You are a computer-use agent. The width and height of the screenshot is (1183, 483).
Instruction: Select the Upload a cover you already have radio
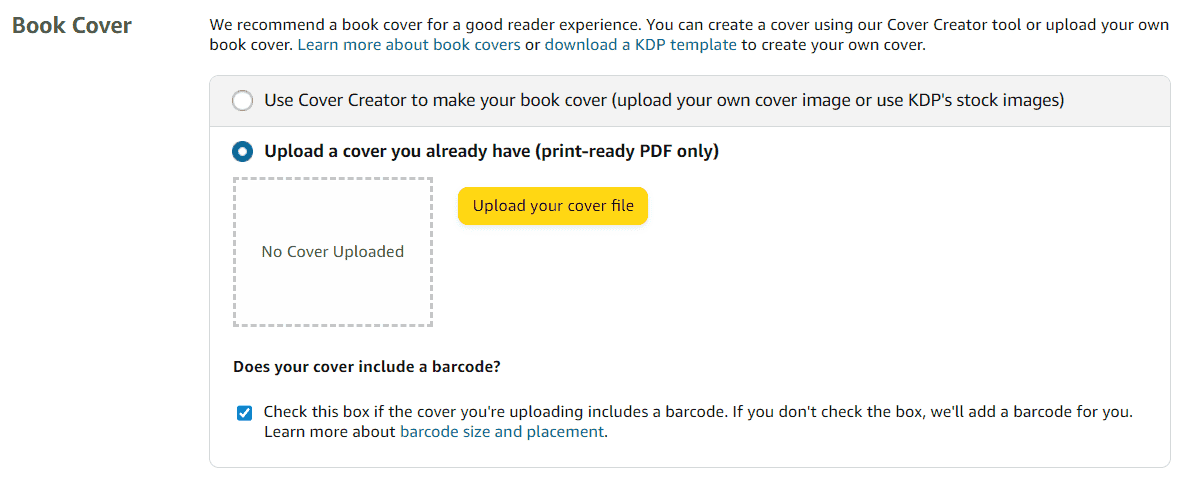tap(243, 152)
